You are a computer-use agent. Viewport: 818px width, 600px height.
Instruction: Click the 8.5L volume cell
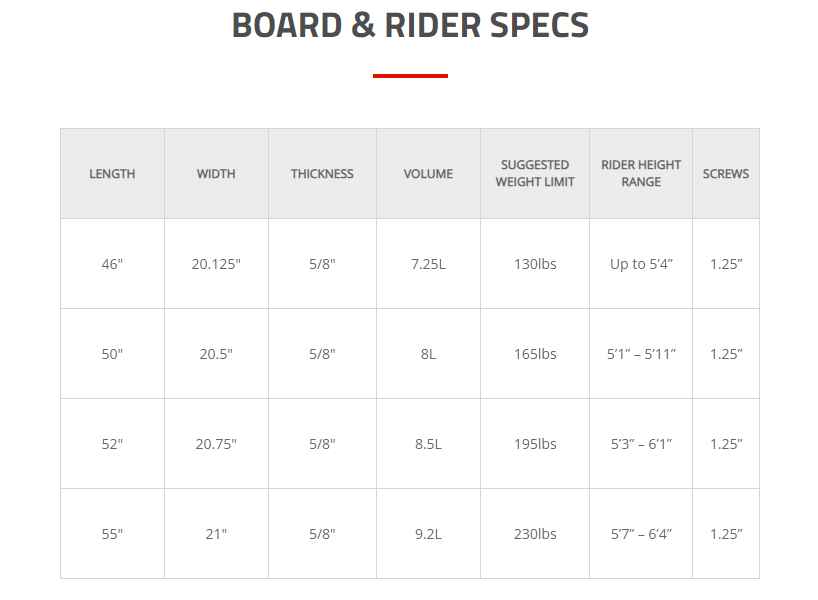(428, 444)
